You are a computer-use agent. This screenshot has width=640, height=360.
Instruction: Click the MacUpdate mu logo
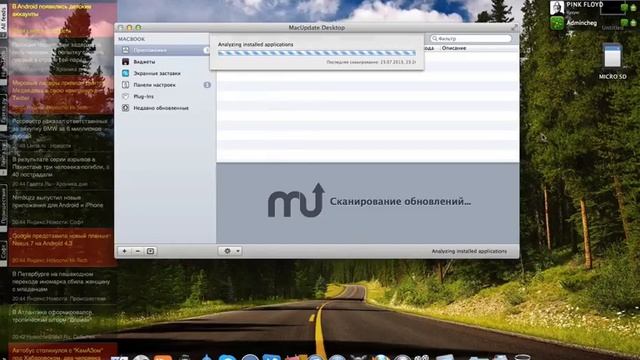(x=296, y=200)
